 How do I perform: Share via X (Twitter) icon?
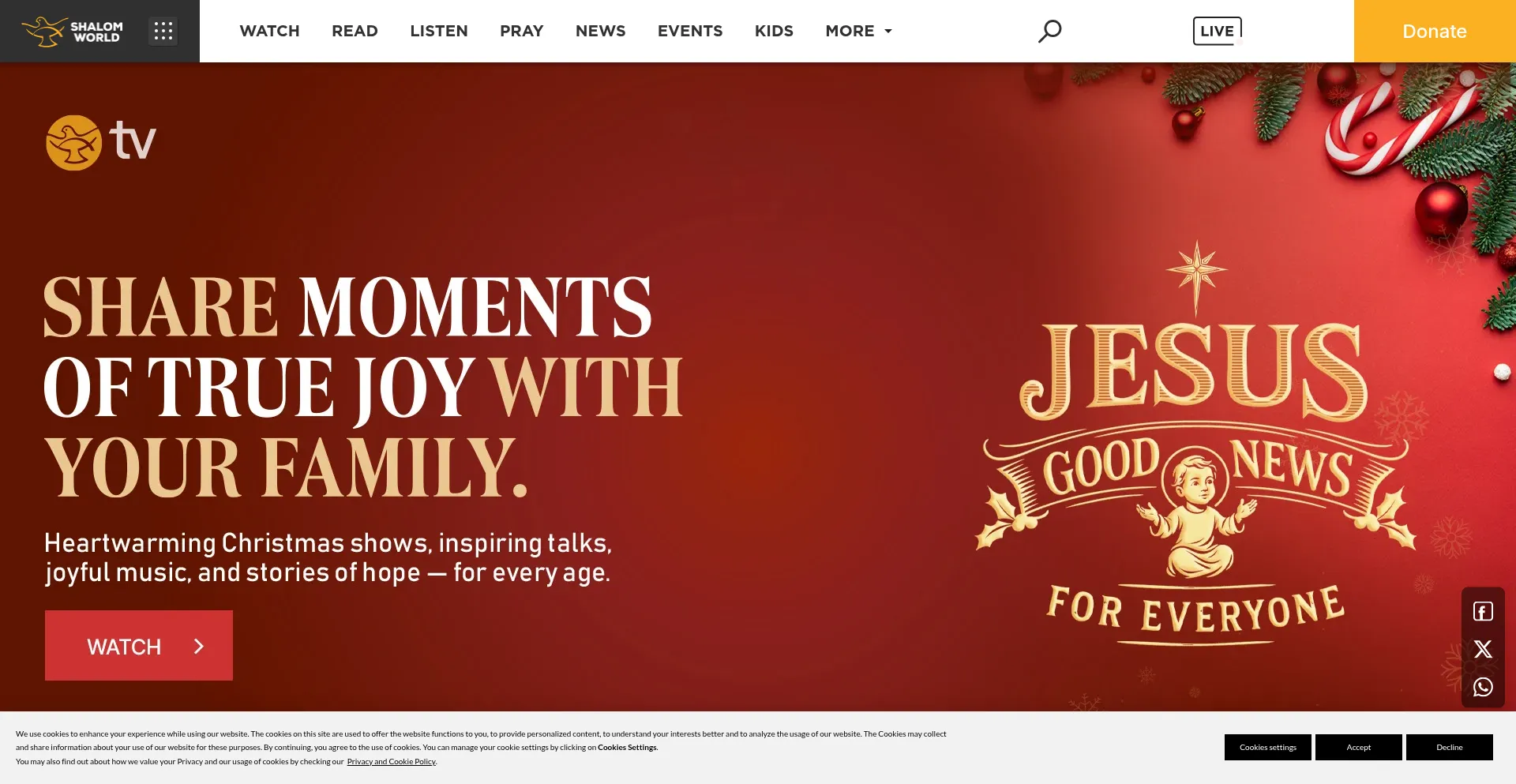tap(1483, 649)
